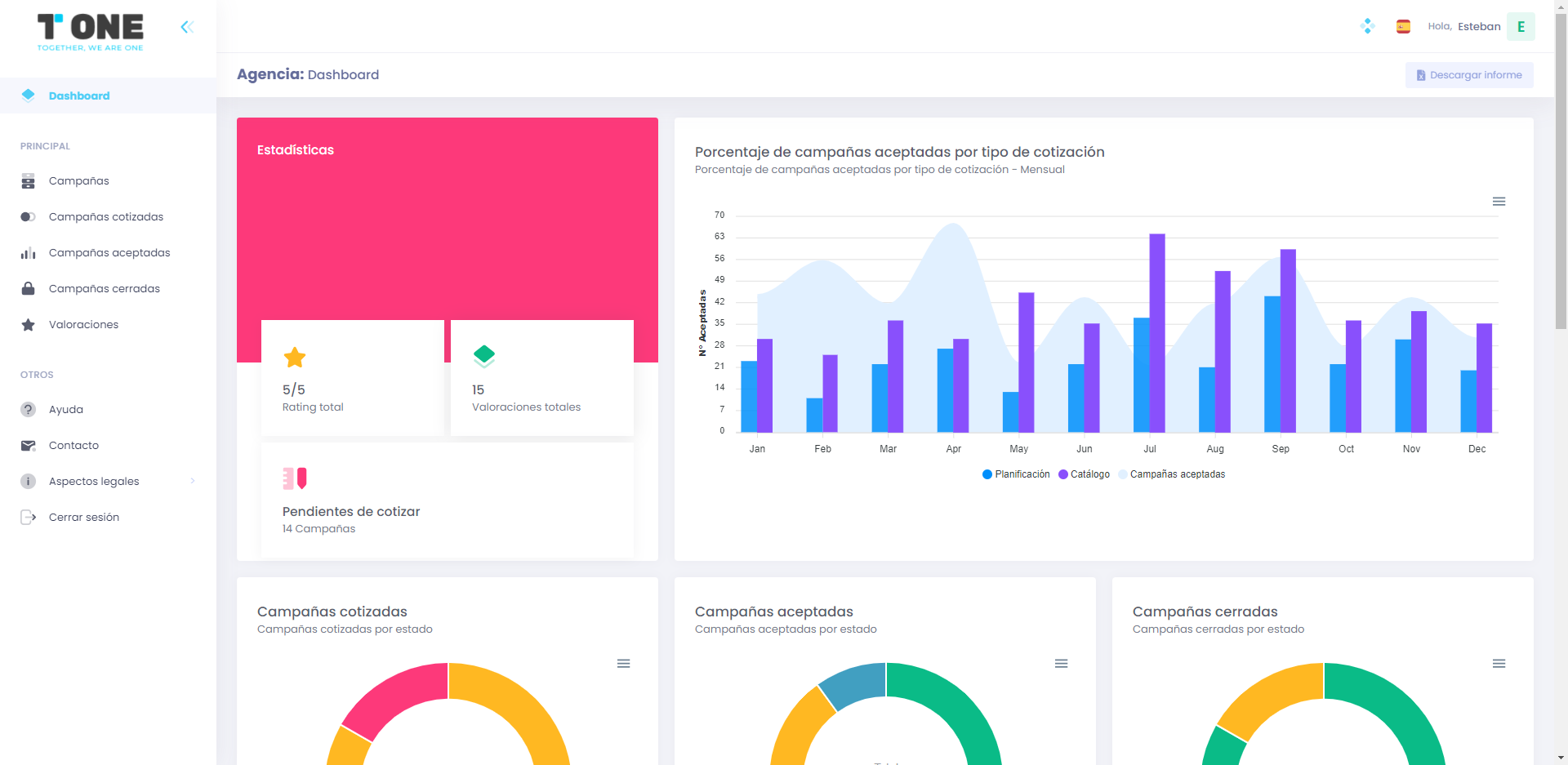Click the yellow star Rating total icon
Viewport: 1568px width, 765px height.
click(x=295, y=357)
